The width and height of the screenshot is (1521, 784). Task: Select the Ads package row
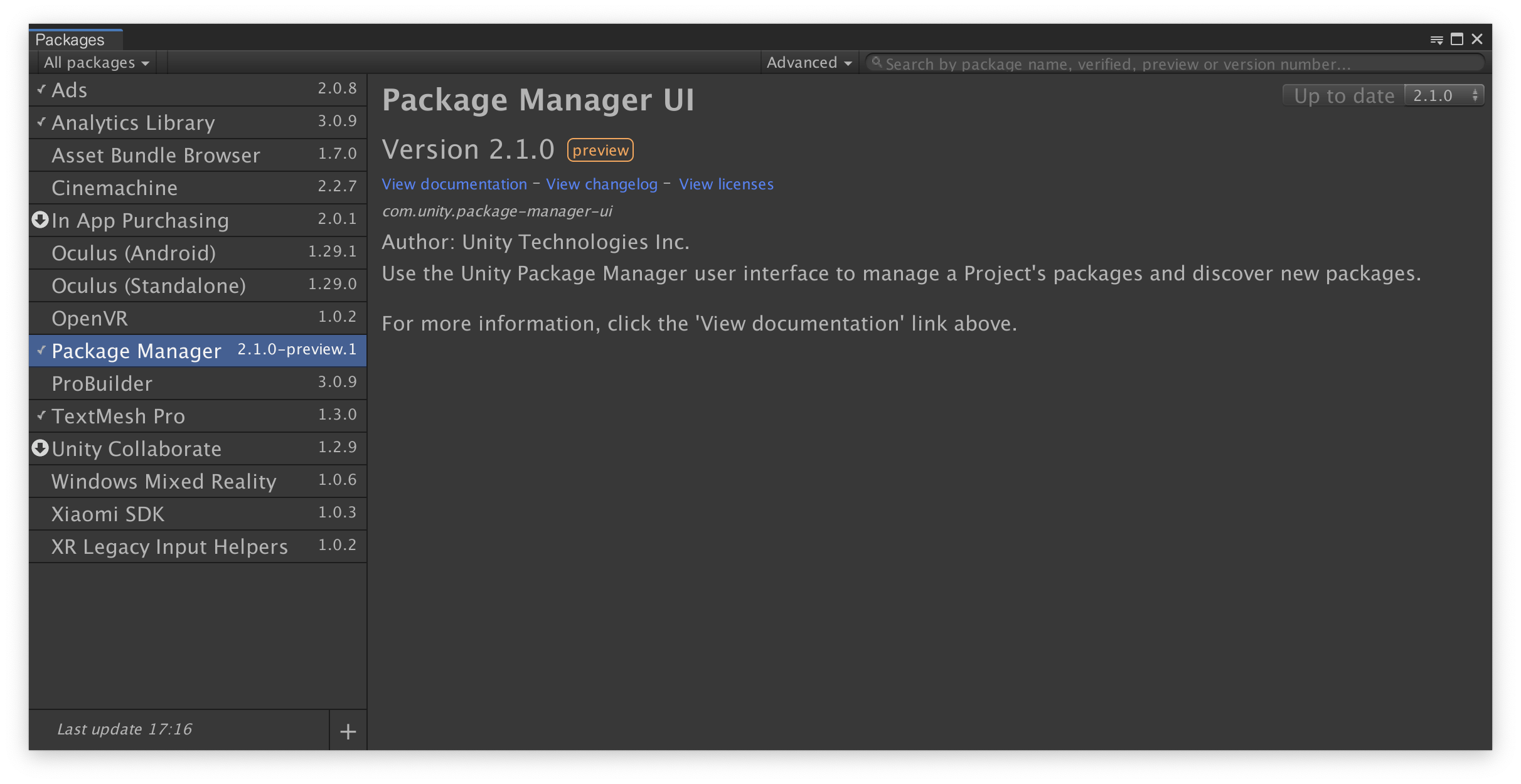198,90
